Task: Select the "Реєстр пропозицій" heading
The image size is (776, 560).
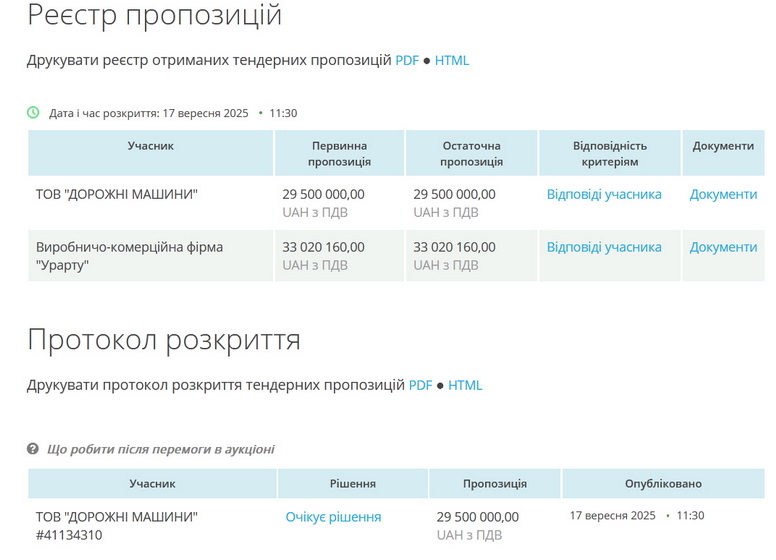Action: pyautogui.click(x=154, y=16)
